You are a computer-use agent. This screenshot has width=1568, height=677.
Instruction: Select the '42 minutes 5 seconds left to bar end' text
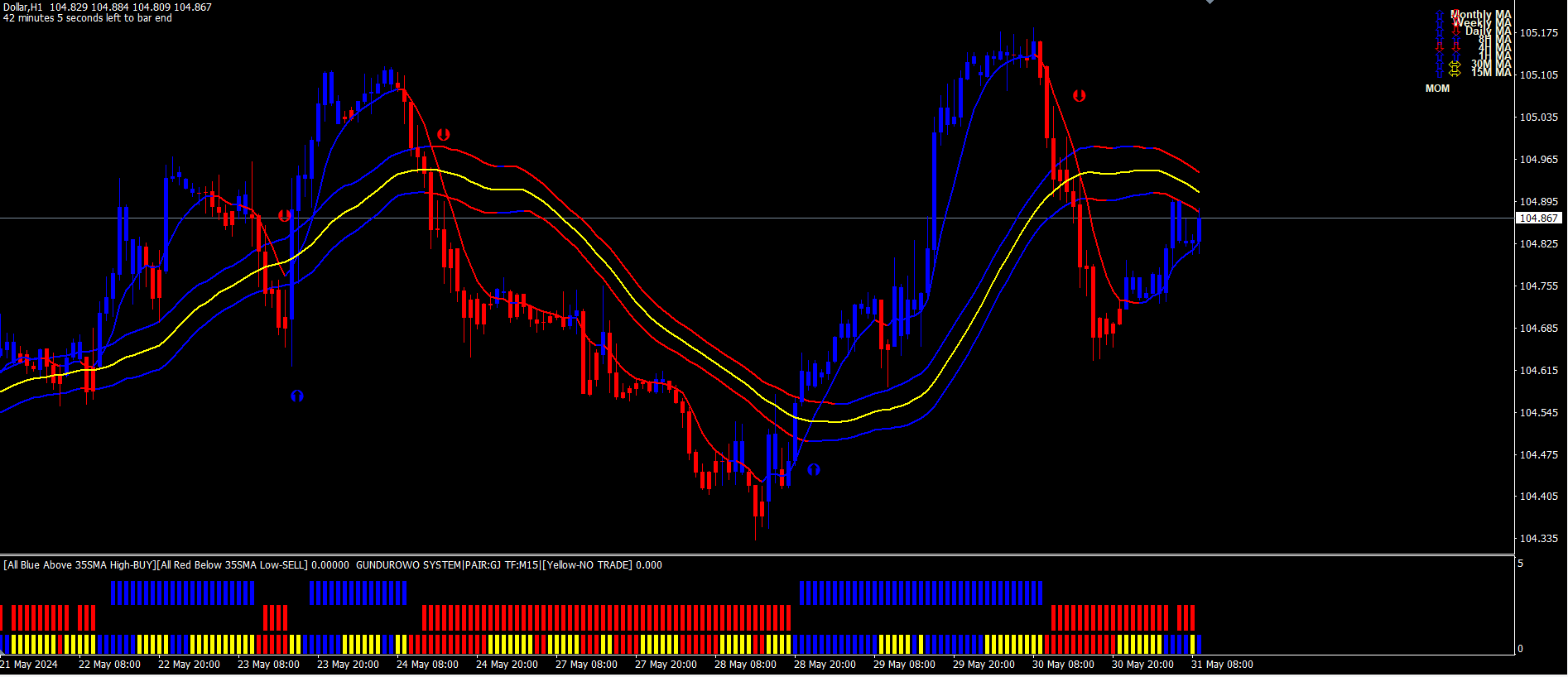(88, 18)
